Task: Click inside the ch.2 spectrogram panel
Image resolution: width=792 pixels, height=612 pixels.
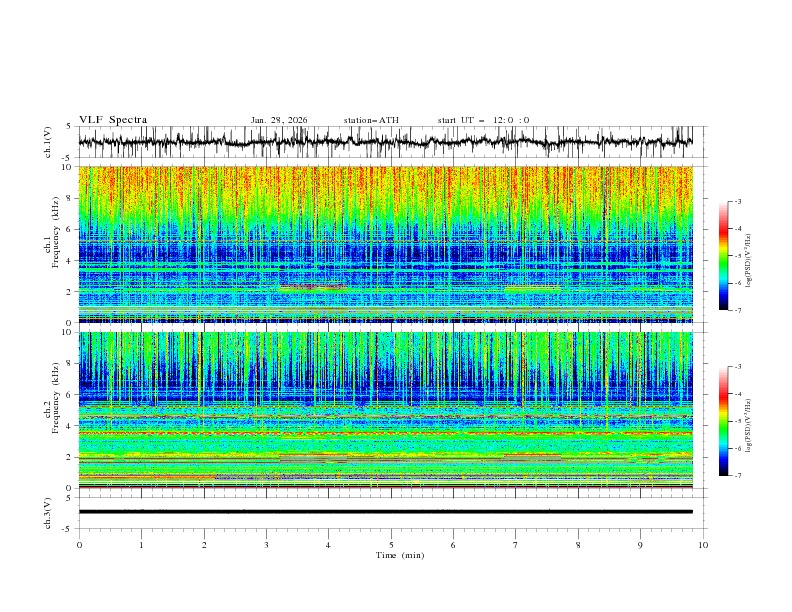Action: tap(385, 410)
